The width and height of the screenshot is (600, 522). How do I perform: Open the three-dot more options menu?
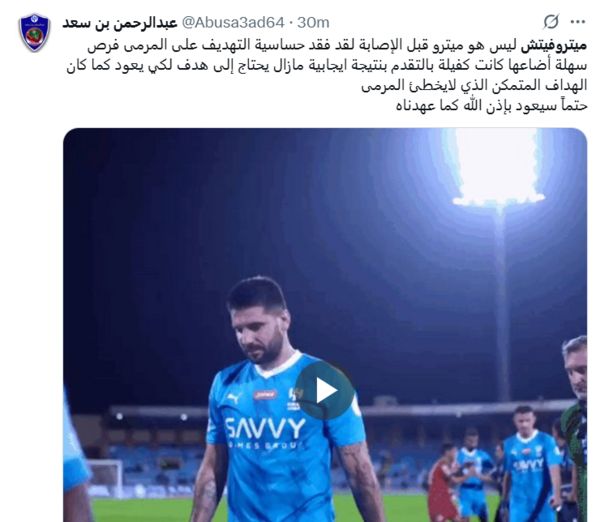578,22
